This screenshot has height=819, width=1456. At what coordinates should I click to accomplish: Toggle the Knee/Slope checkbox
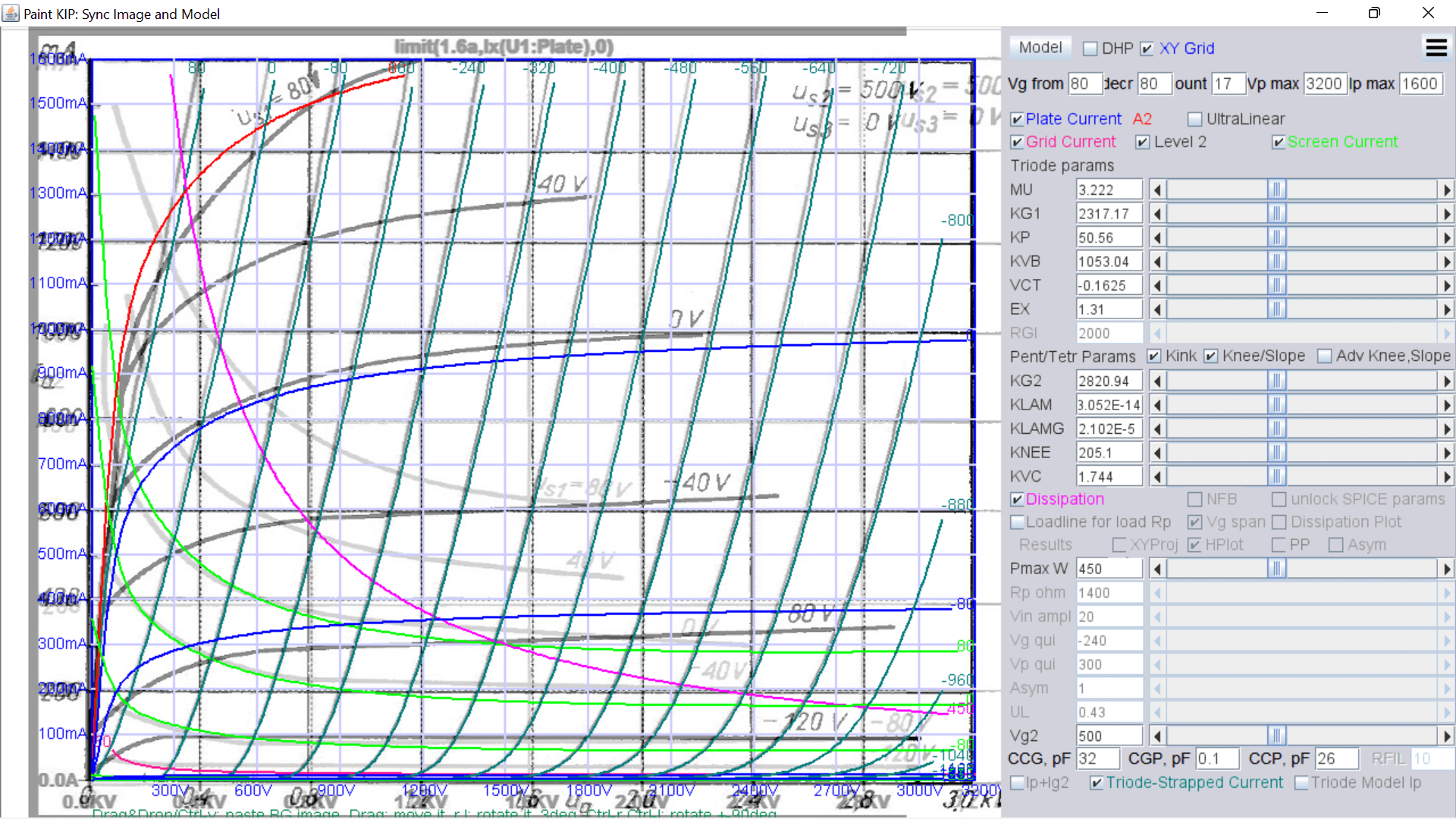click(x=1211, y=356)
